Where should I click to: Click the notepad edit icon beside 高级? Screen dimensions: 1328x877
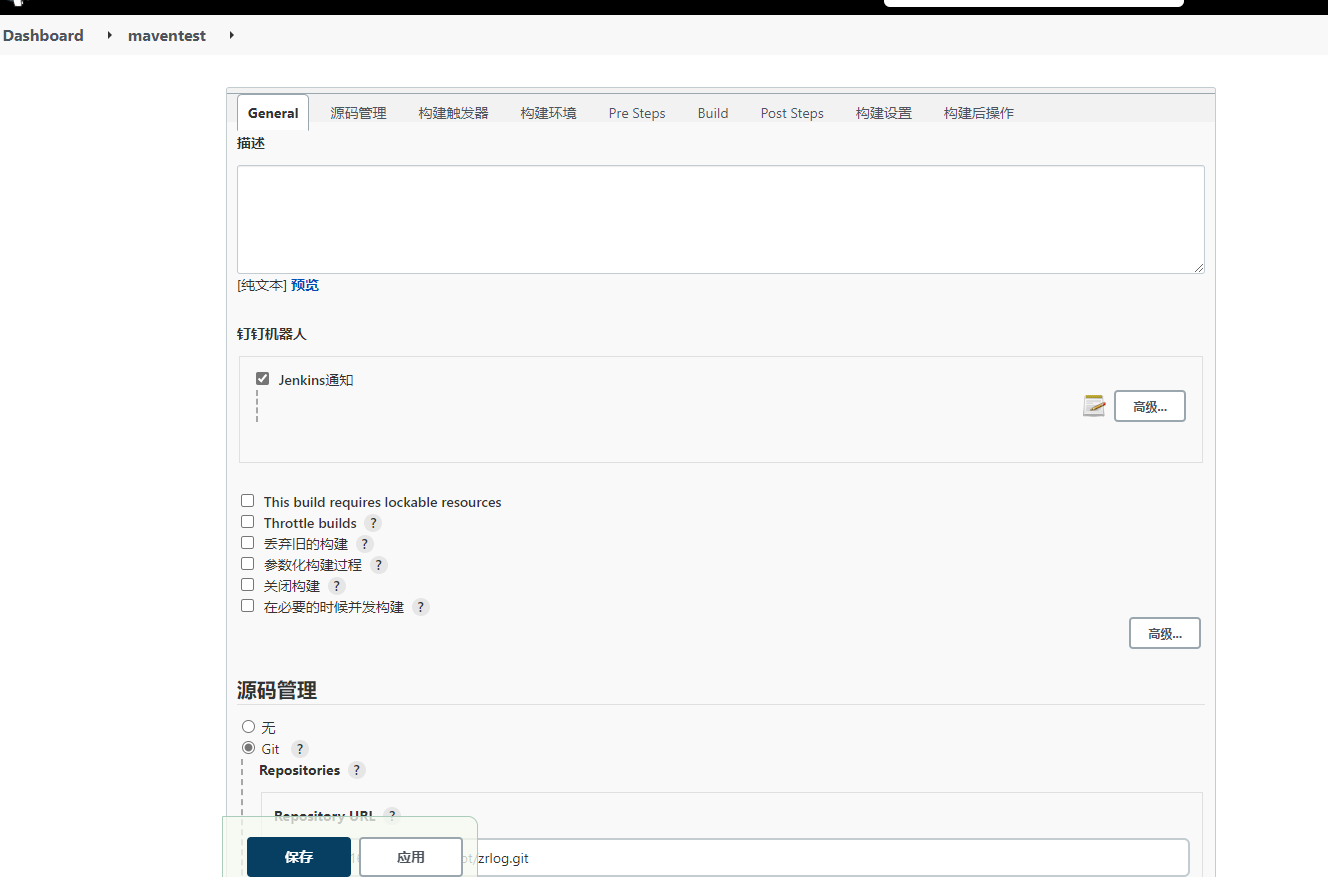[x=1094, y=406]
